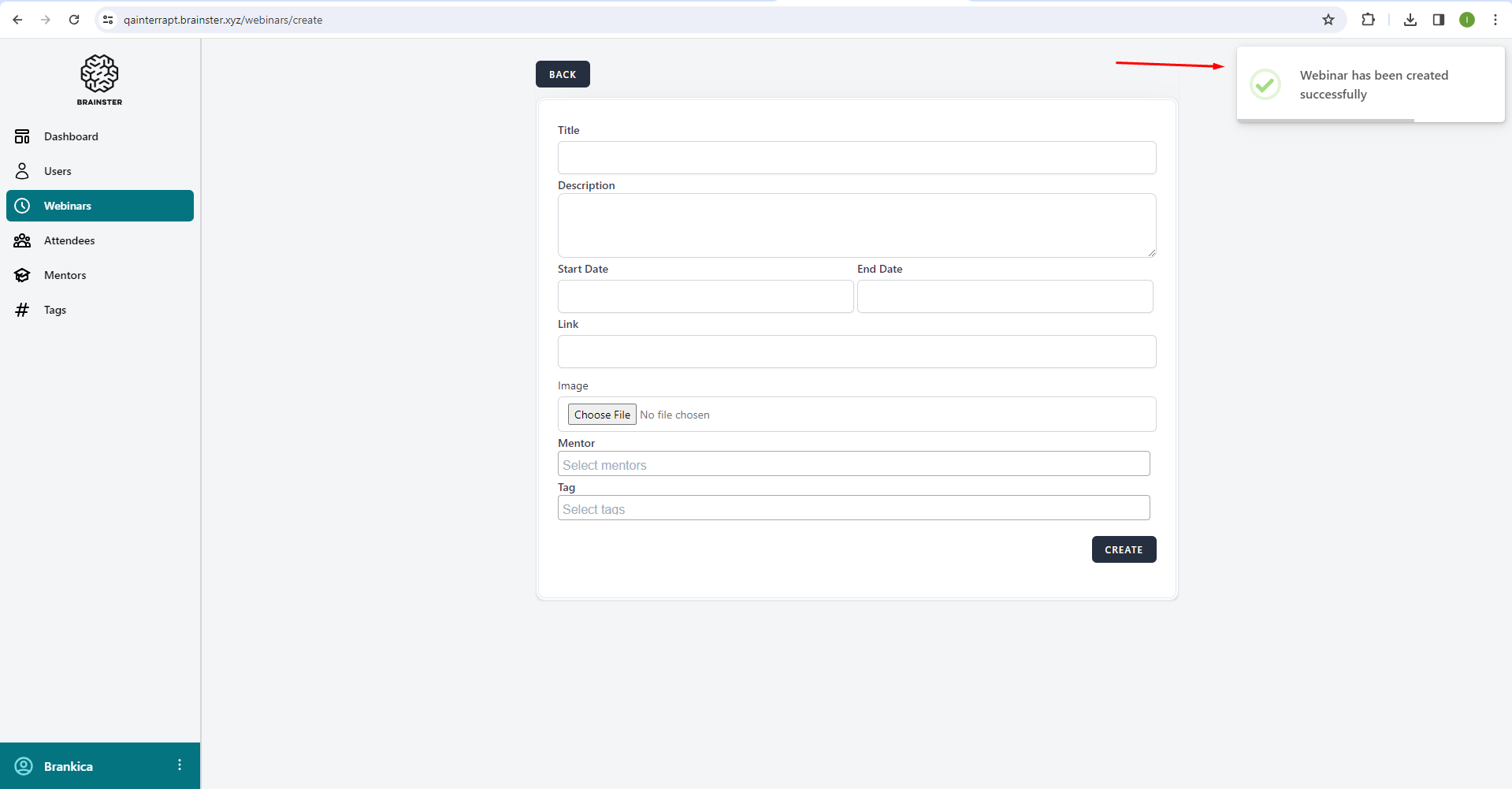
Task: Expand the Select tags dropdown
Action: click(x=853, y=508)
